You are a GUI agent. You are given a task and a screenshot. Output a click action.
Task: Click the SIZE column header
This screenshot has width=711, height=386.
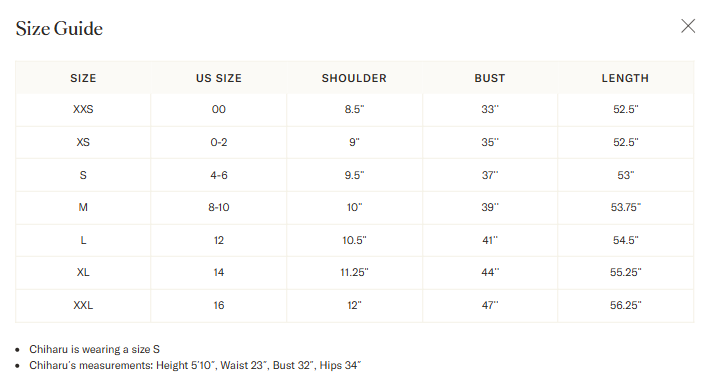point(83,78)
